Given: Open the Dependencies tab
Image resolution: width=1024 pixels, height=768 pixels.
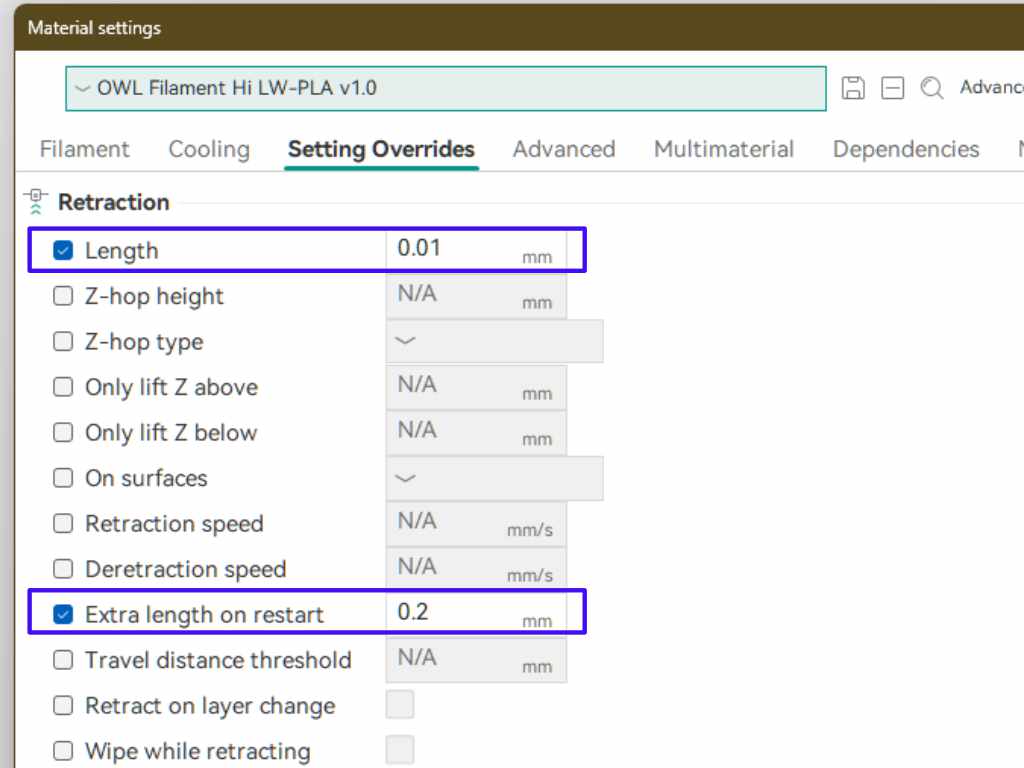Looking at the screenshot, I should click(x=905, y=149).
